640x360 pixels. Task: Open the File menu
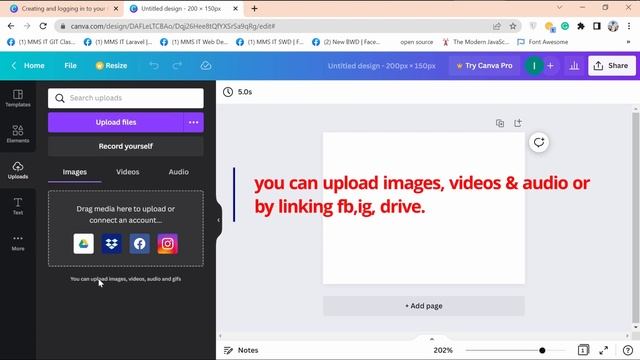pyautogui.click(x=70, y=65)
